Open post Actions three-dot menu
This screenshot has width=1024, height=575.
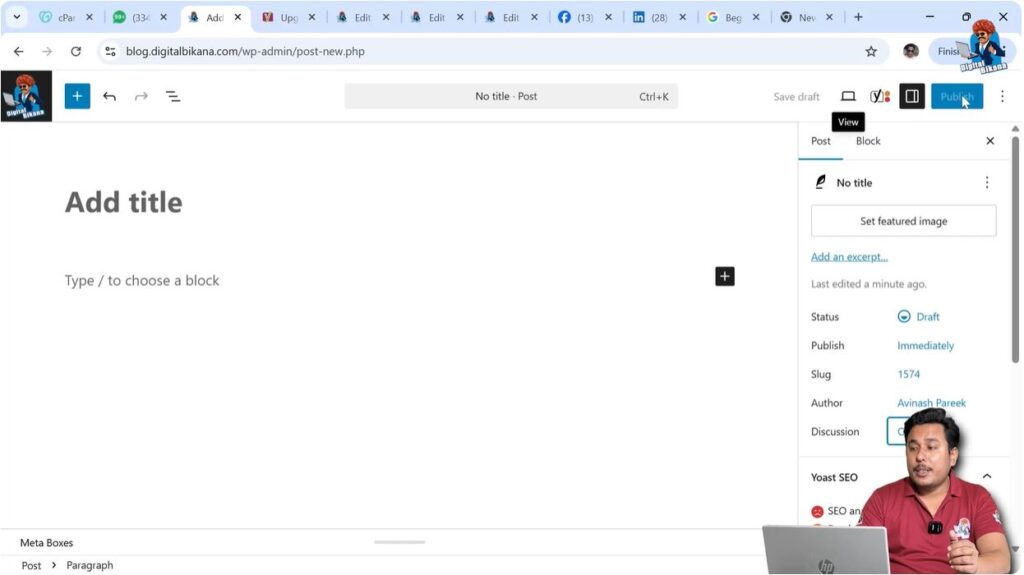click(987, 183)
